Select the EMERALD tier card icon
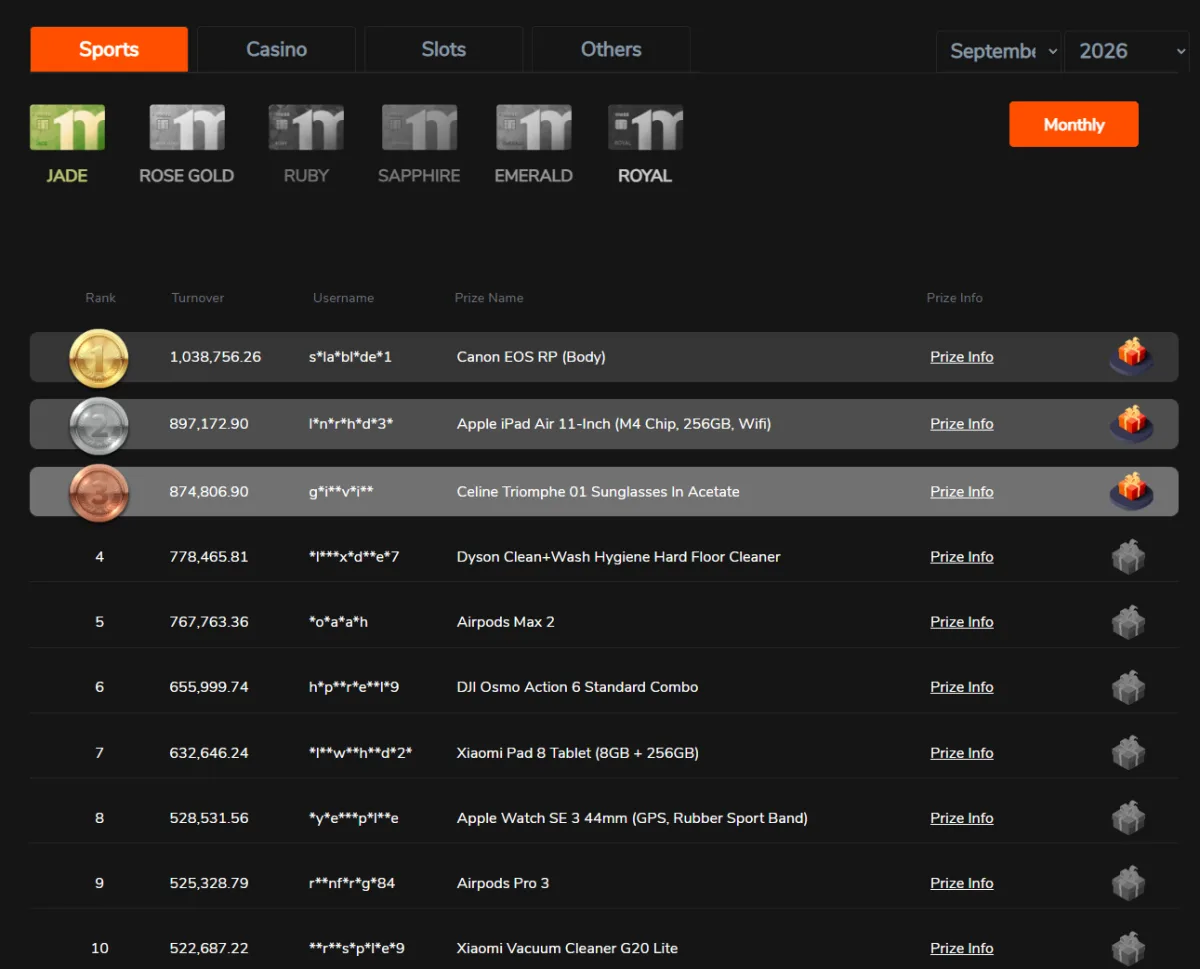Image resolution: width=1200 pixels, height=969 pixels. (x=534, y=128)
